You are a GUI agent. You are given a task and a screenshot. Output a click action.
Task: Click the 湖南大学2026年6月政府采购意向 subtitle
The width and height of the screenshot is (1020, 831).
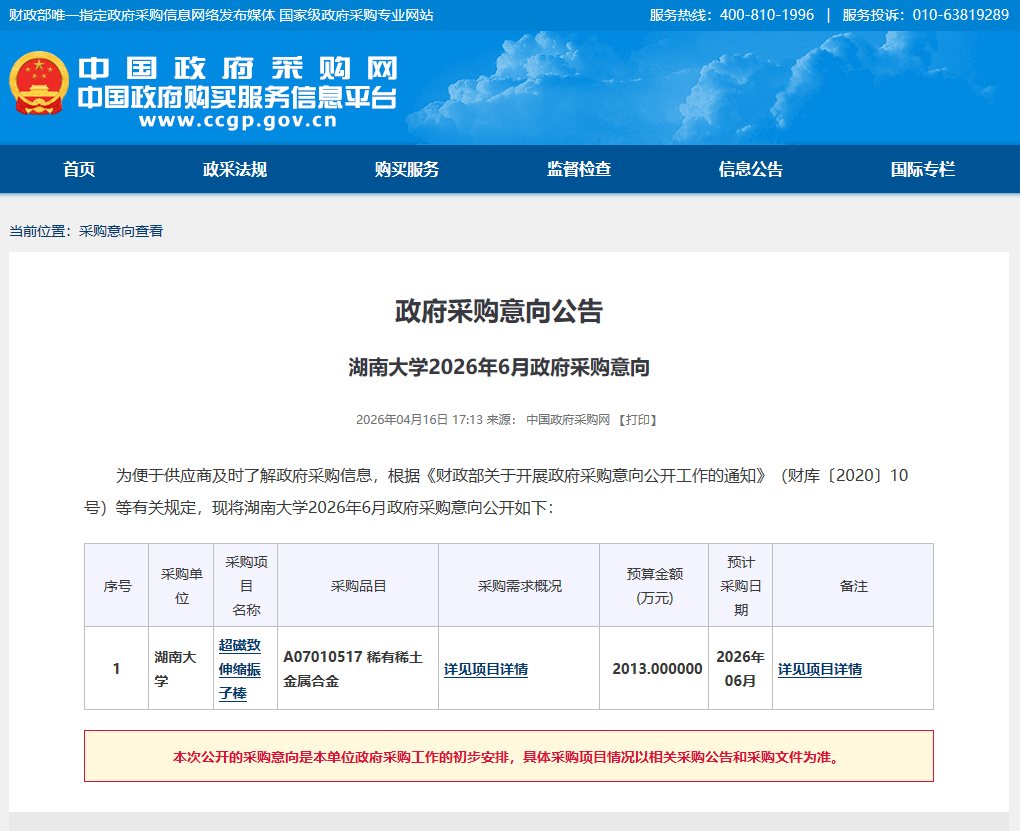point(499,367)
